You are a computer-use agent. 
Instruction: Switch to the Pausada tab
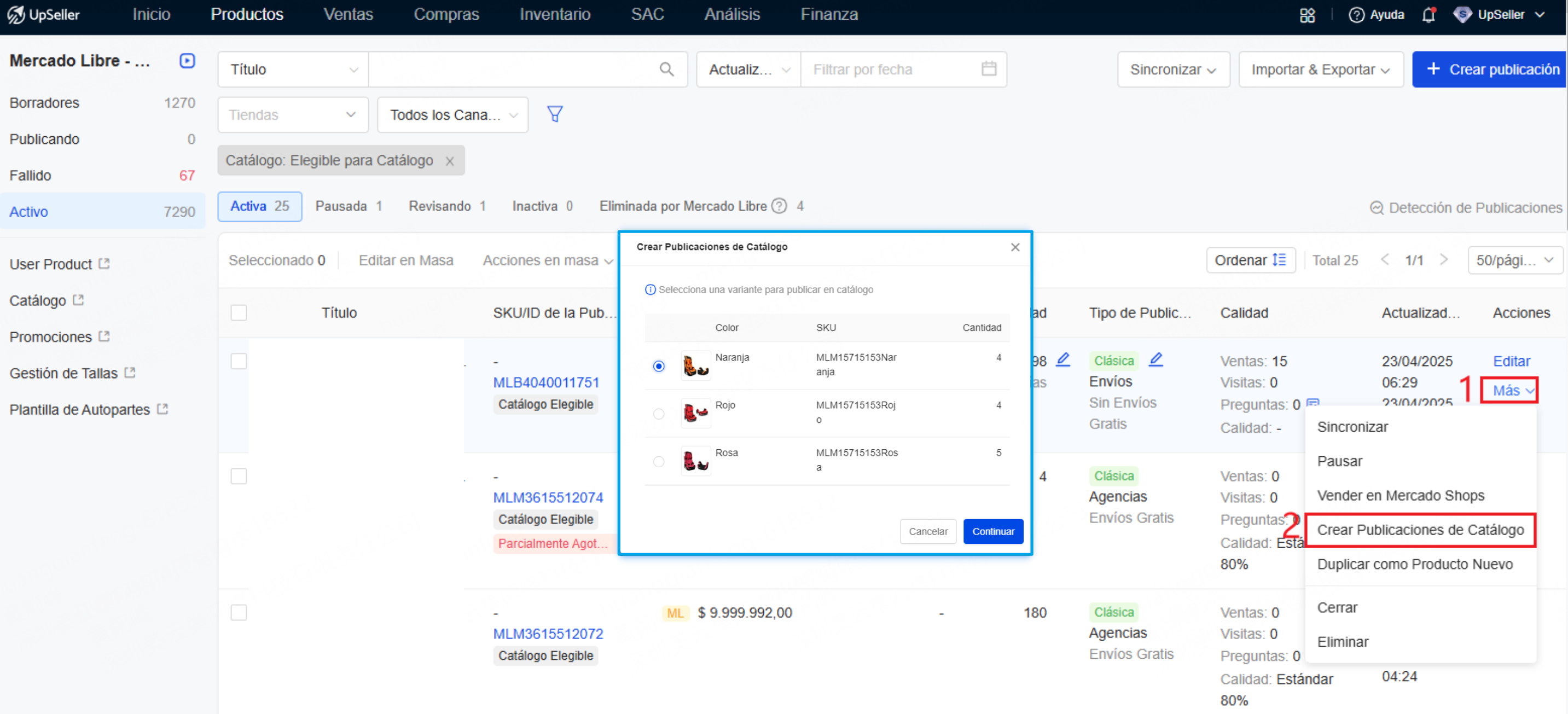[348, 206]
